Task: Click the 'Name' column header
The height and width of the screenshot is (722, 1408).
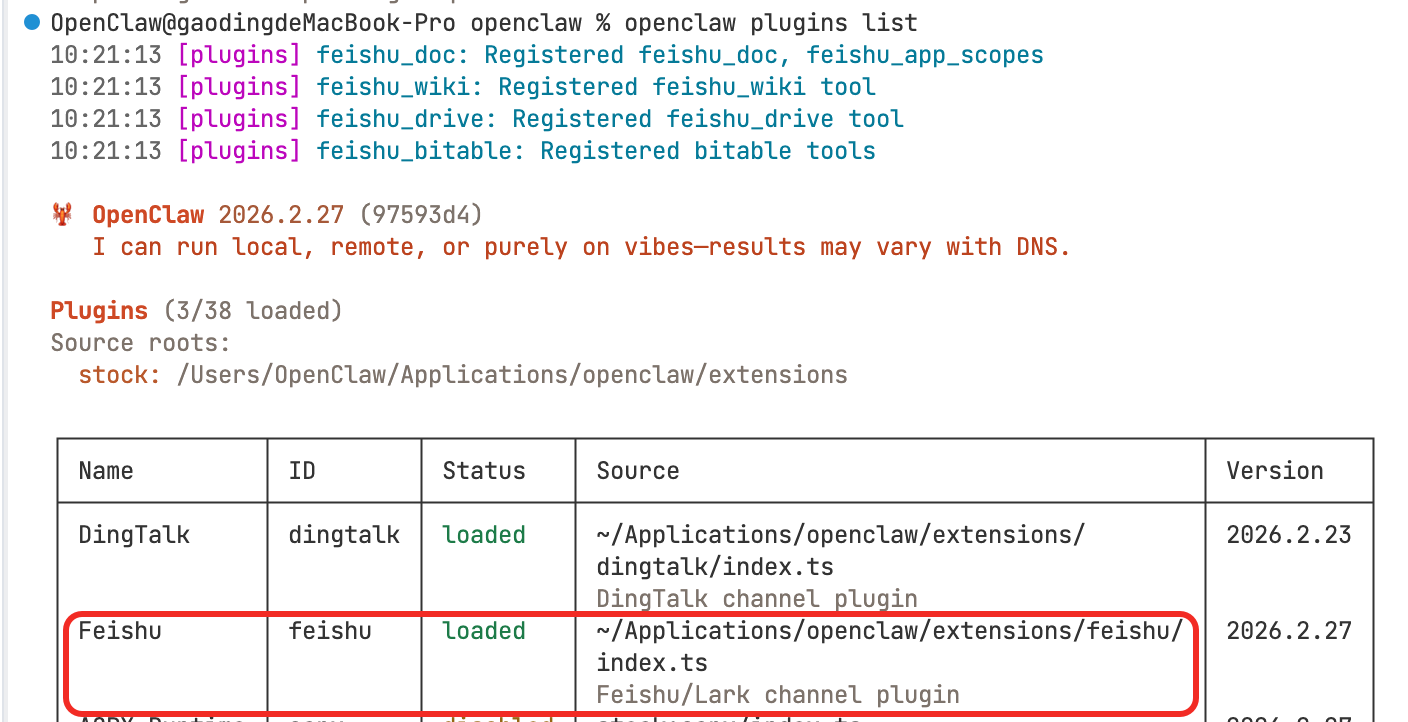Action: click(106, 471)
